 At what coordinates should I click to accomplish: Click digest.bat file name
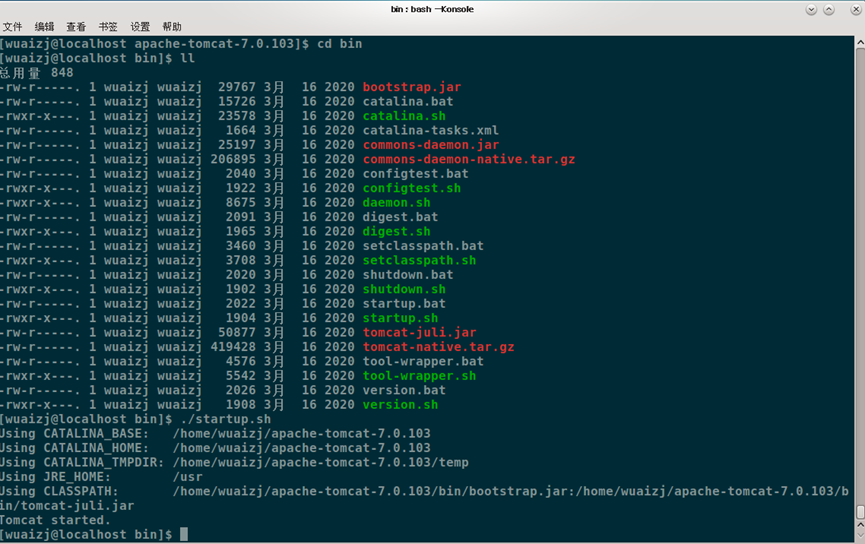400,217
